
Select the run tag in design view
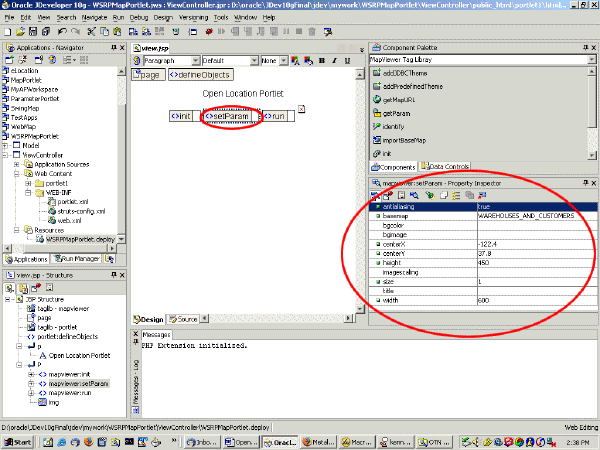[x=274, y=116]
